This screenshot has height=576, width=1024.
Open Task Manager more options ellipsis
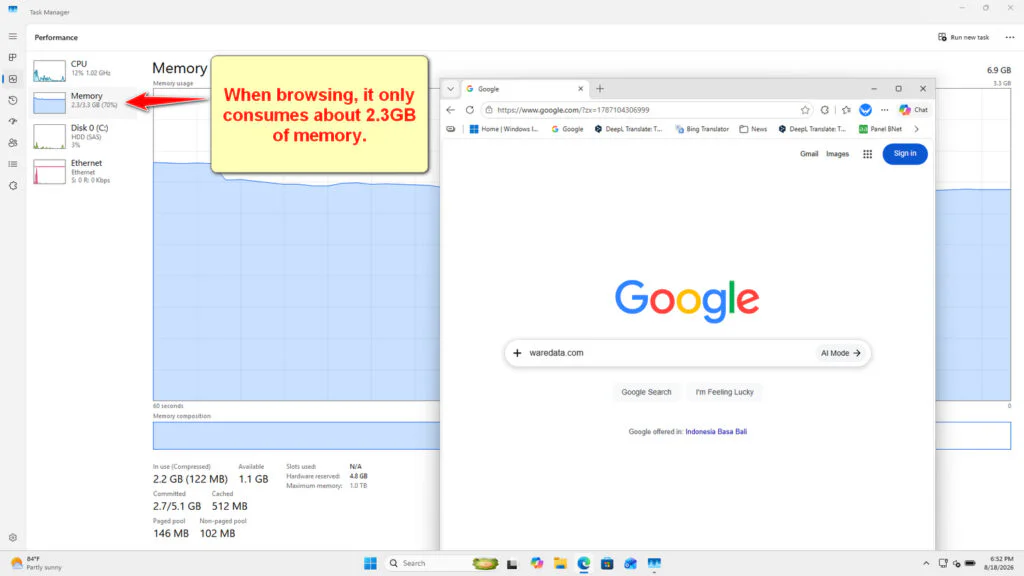[1010, 37]
